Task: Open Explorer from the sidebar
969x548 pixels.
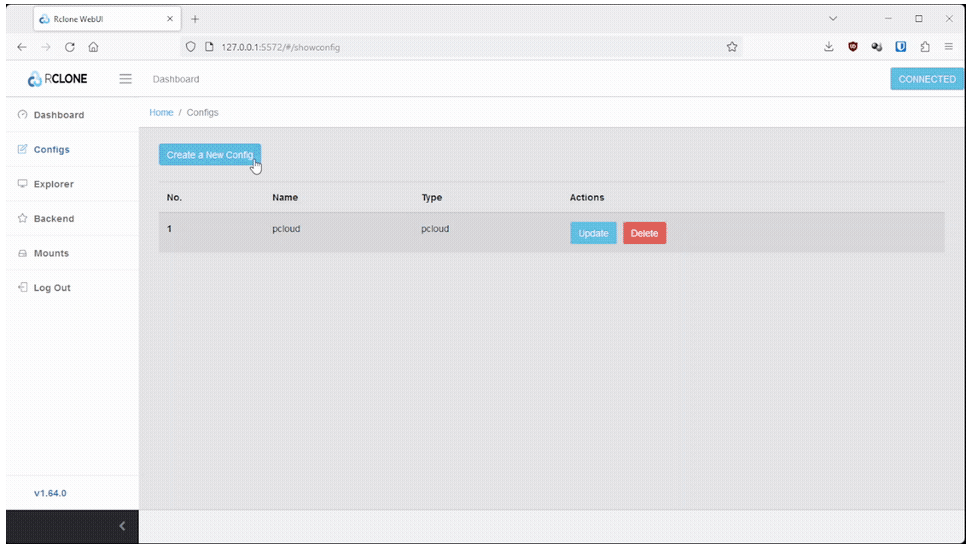Action: [53, 184]
